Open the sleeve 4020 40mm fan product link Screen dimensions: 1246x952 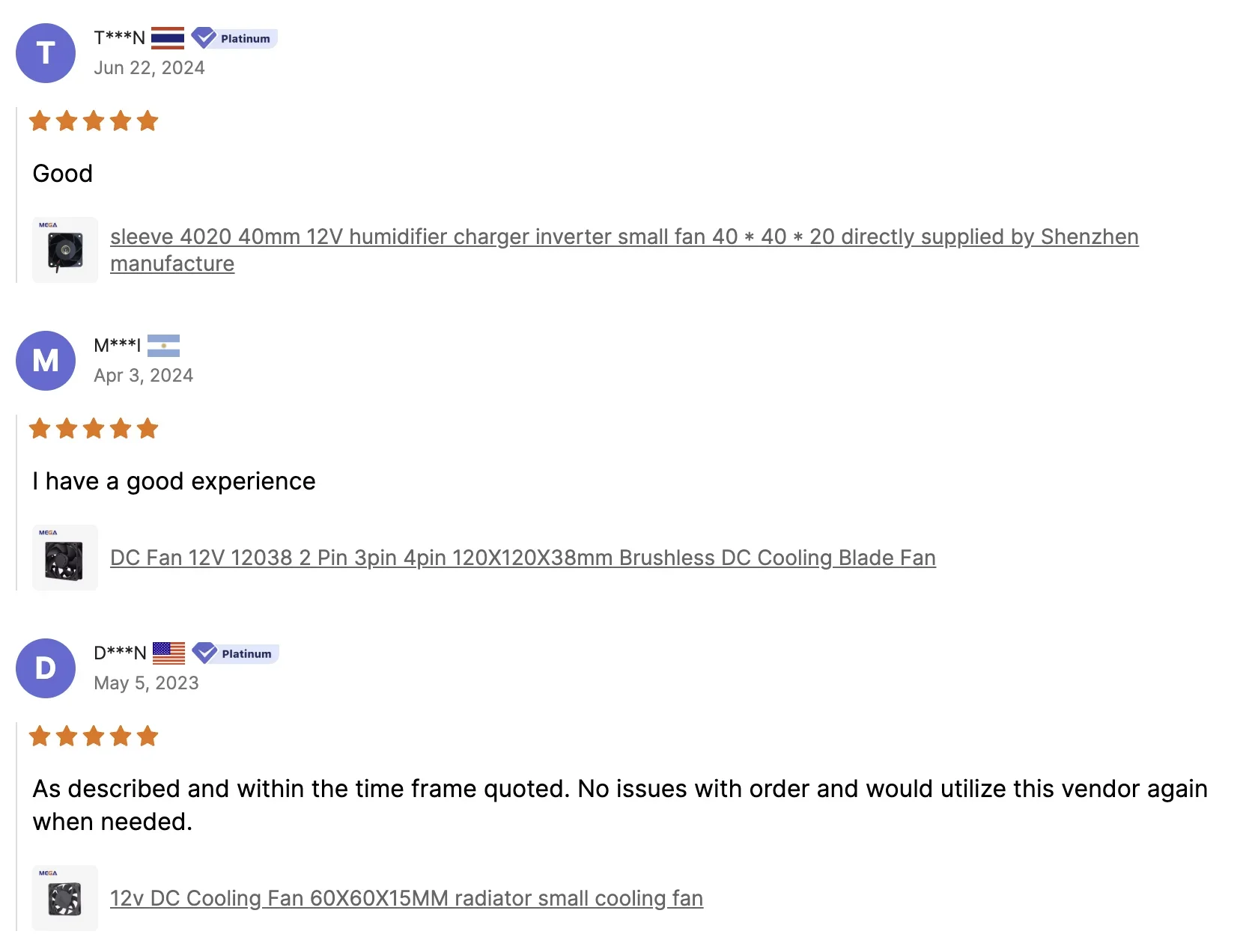point(624,237)
